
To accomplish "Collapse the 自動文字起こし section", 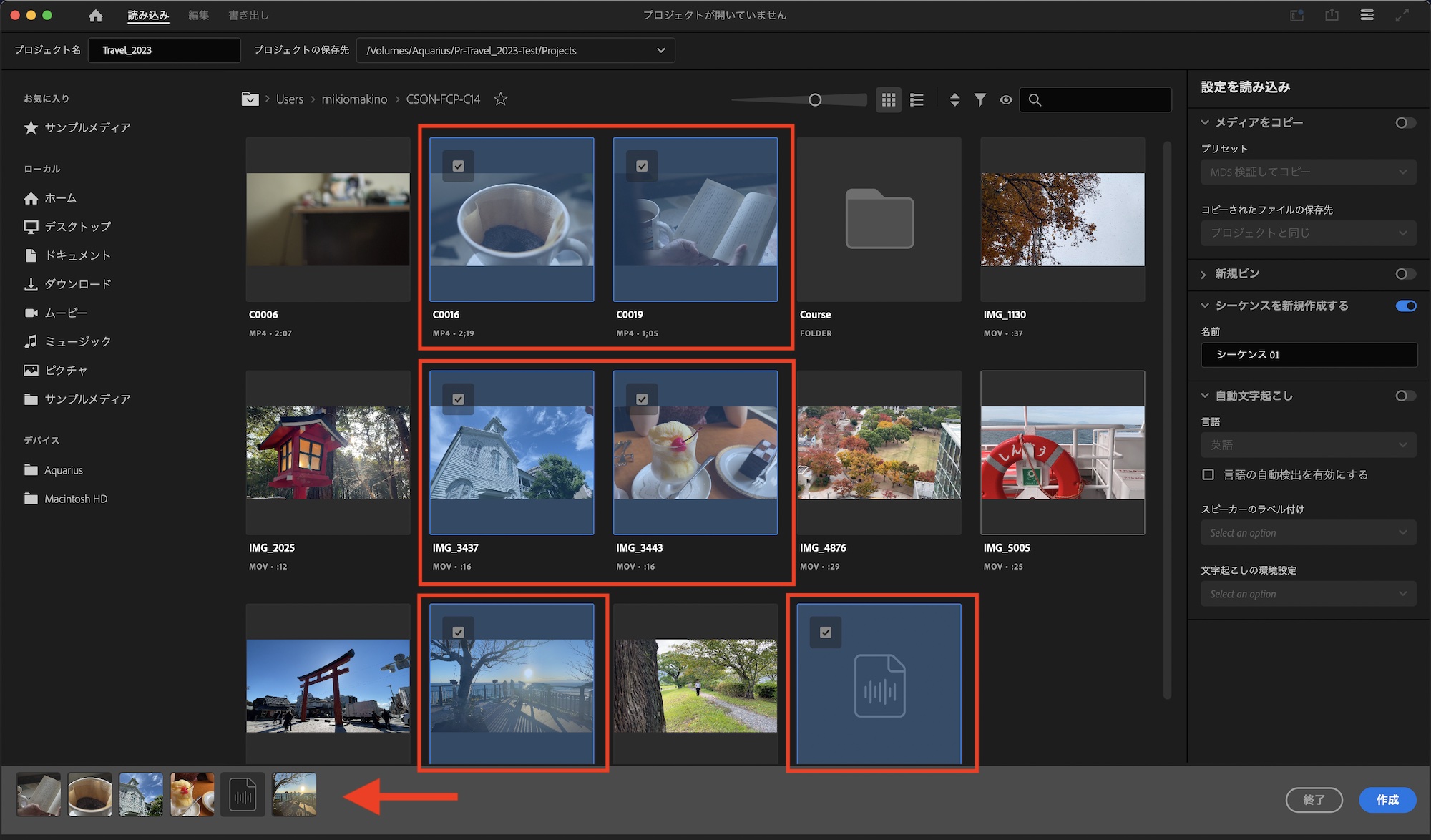I will pyautogui.click(x=1205, y=396).
